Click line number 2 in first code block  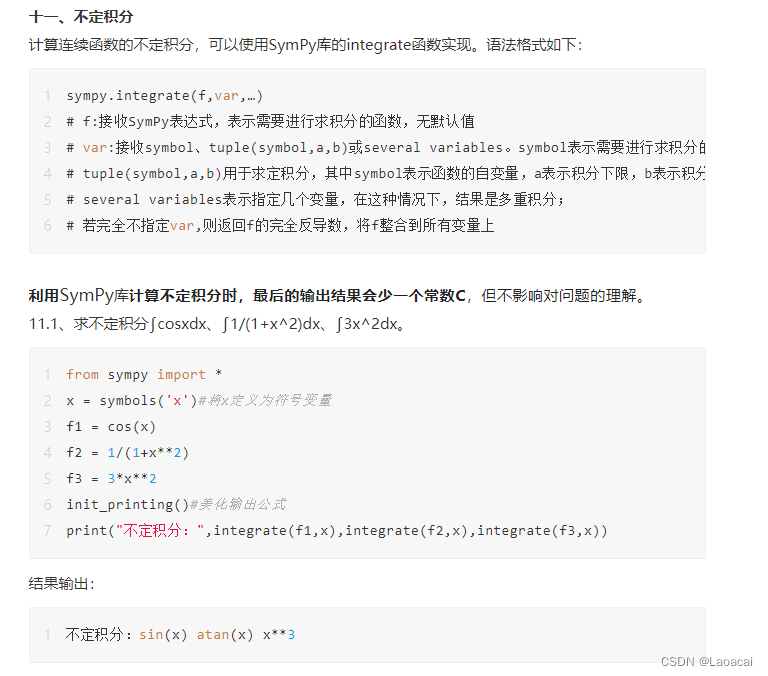48,121
